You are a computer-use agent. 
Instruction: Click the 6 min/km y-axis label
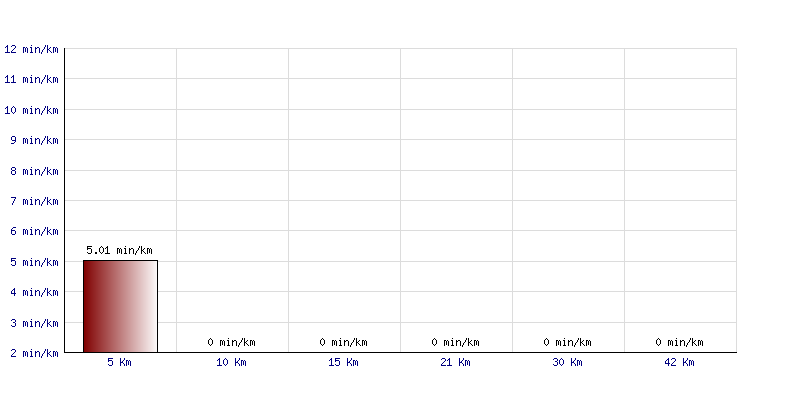34,232
